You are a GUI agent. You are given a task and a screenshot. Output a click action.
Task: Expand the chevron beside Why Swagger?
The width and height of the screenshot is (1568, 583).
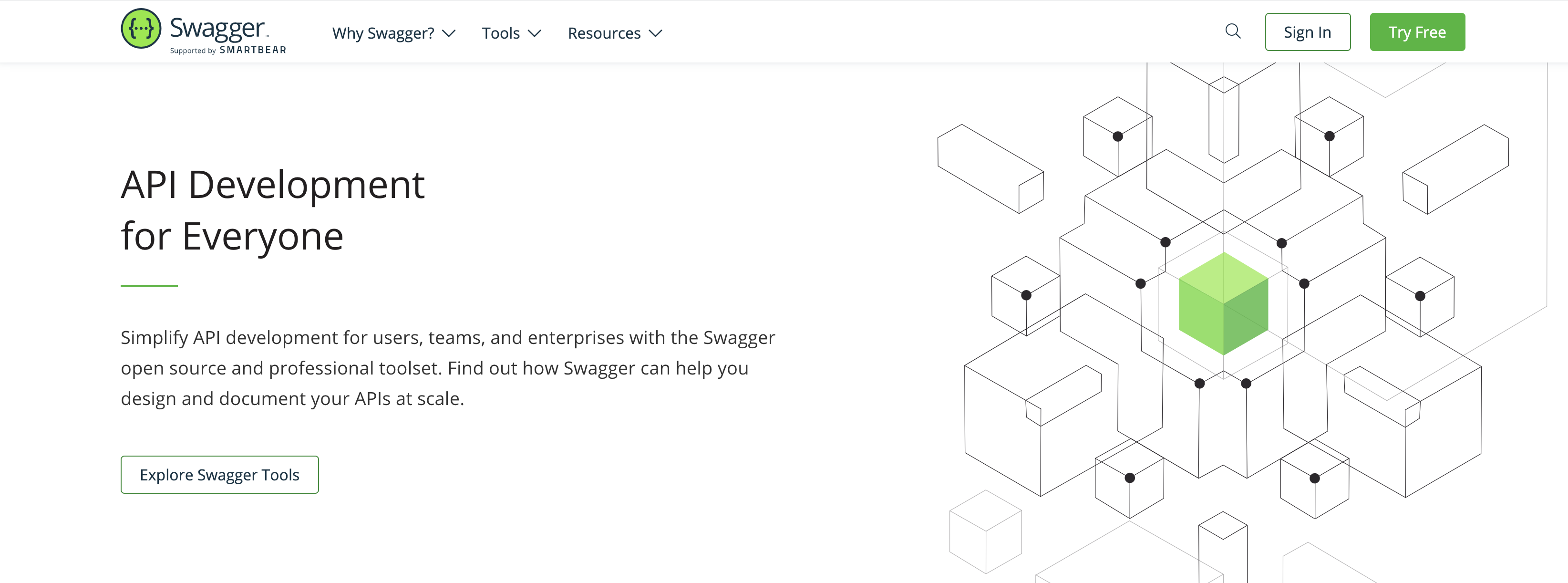pyautogui.click(x=449, y=33)
